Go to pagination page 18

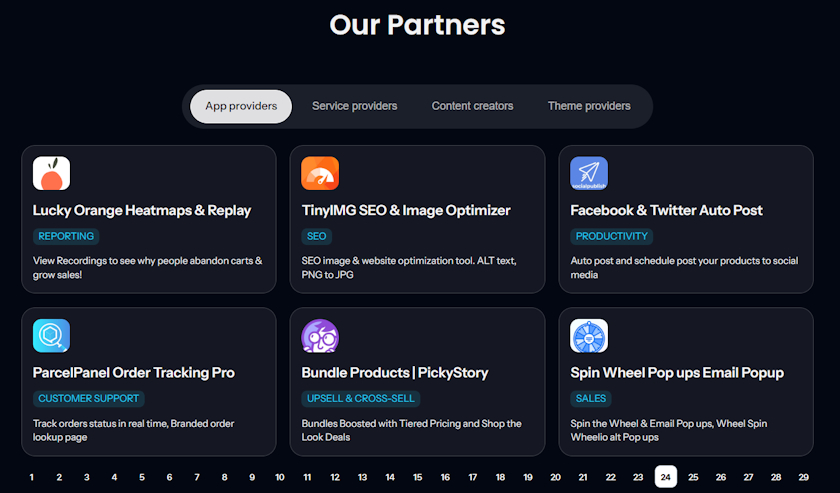[x=500, y=477]
